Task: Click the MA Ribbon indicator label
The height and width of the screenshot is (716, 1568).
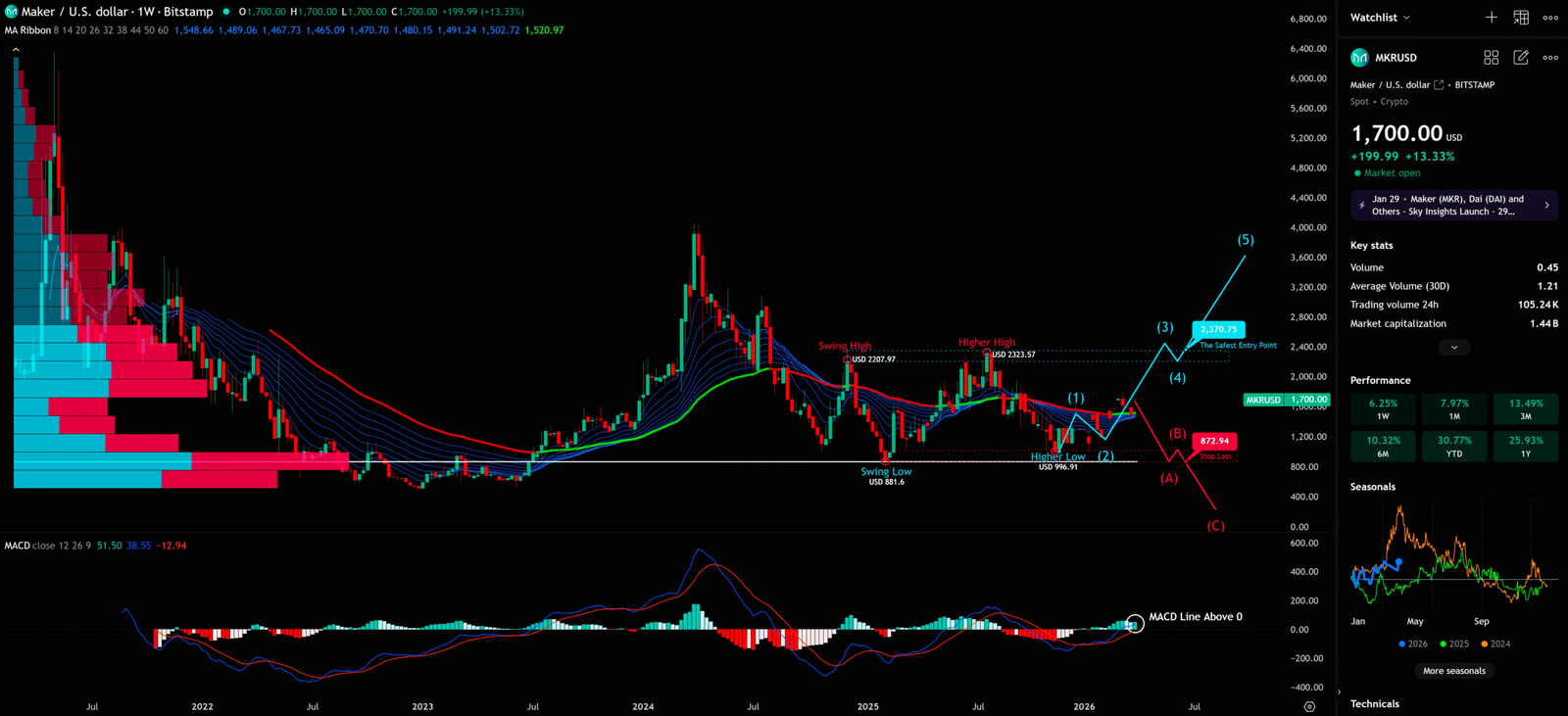Action: [27, 30]
